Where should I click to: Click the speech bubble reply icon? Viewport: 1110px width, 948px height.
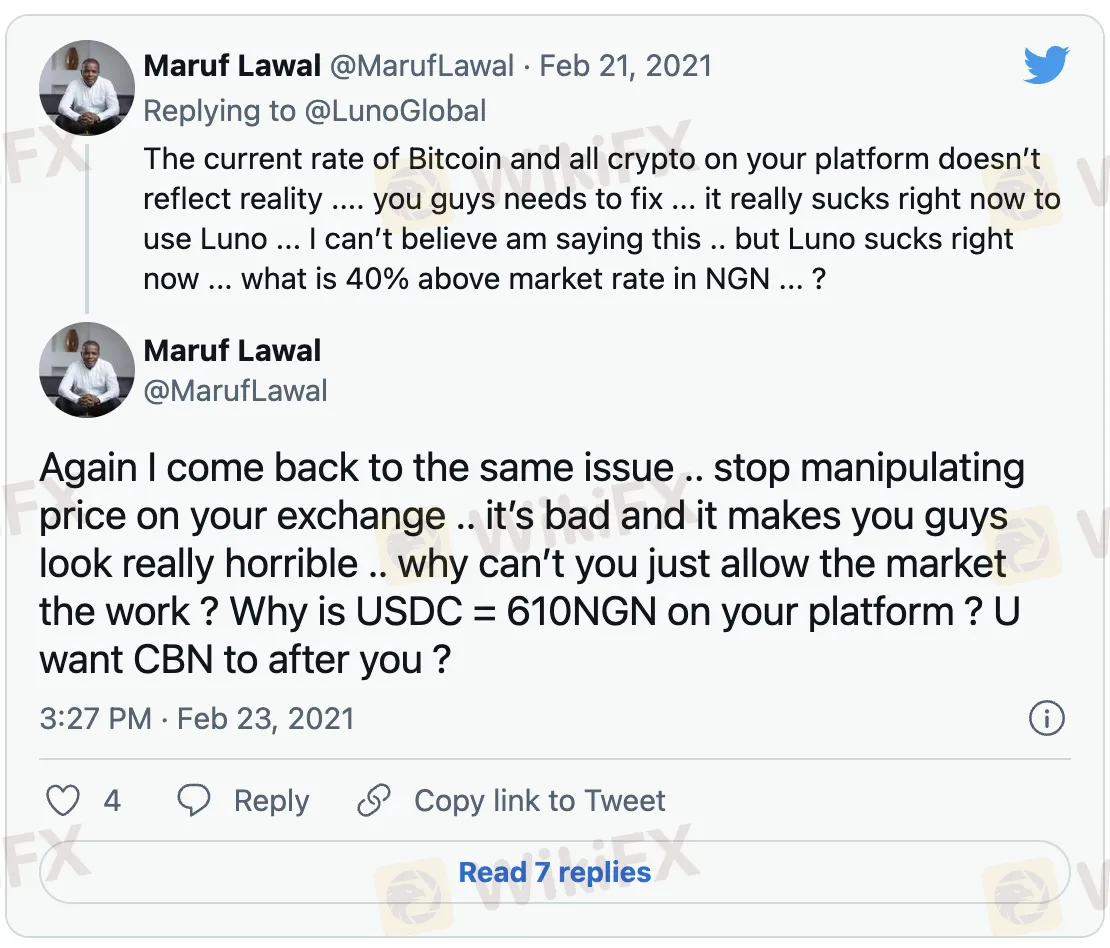click(194, 800)
